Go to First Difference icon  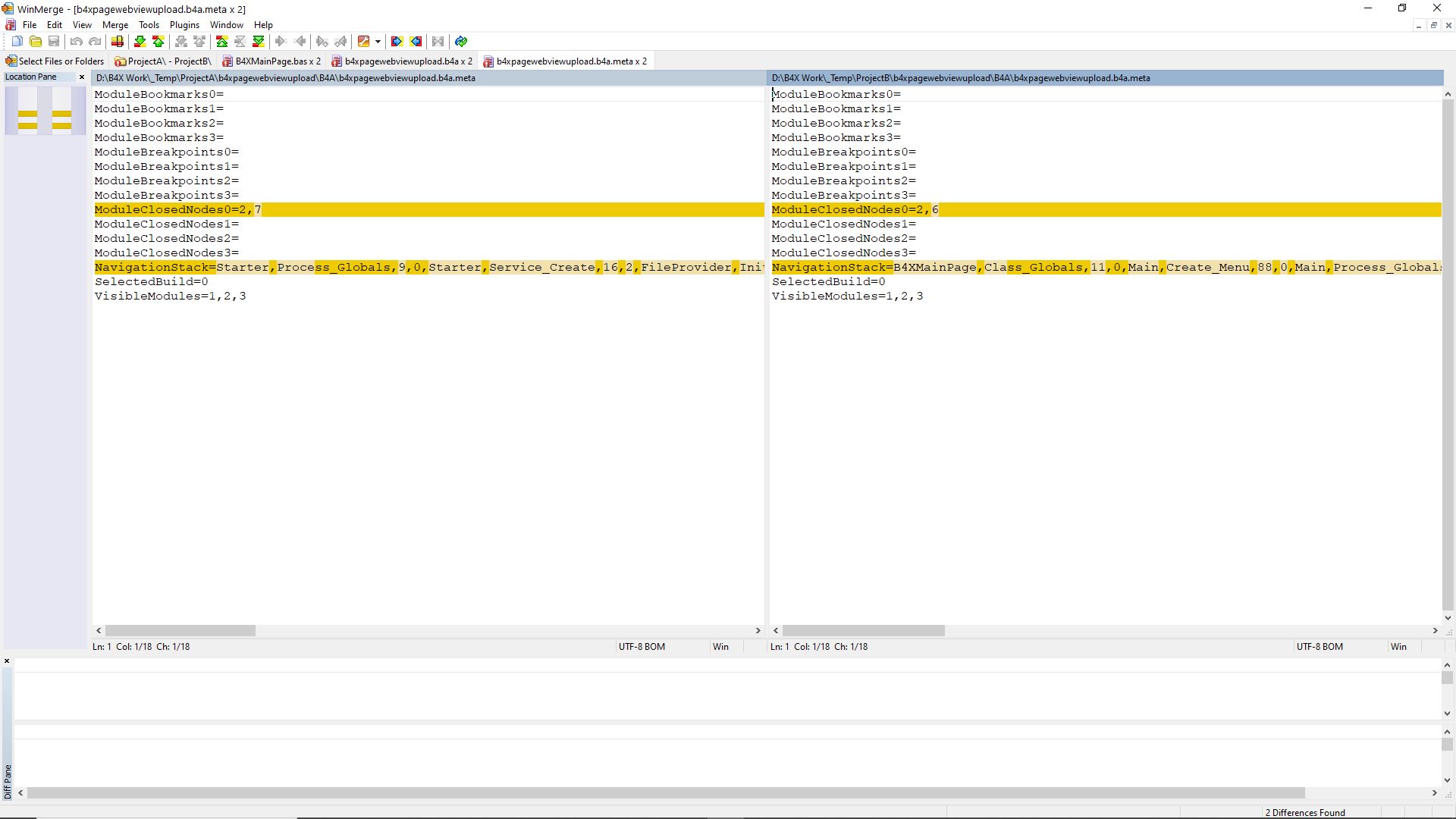click(221, 42)
